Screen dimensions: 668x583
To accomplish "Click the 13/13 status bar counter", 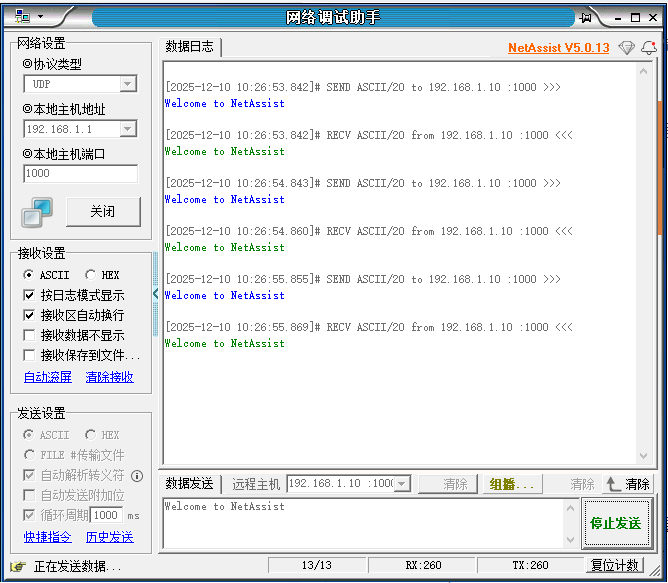I will coord(317,566).
